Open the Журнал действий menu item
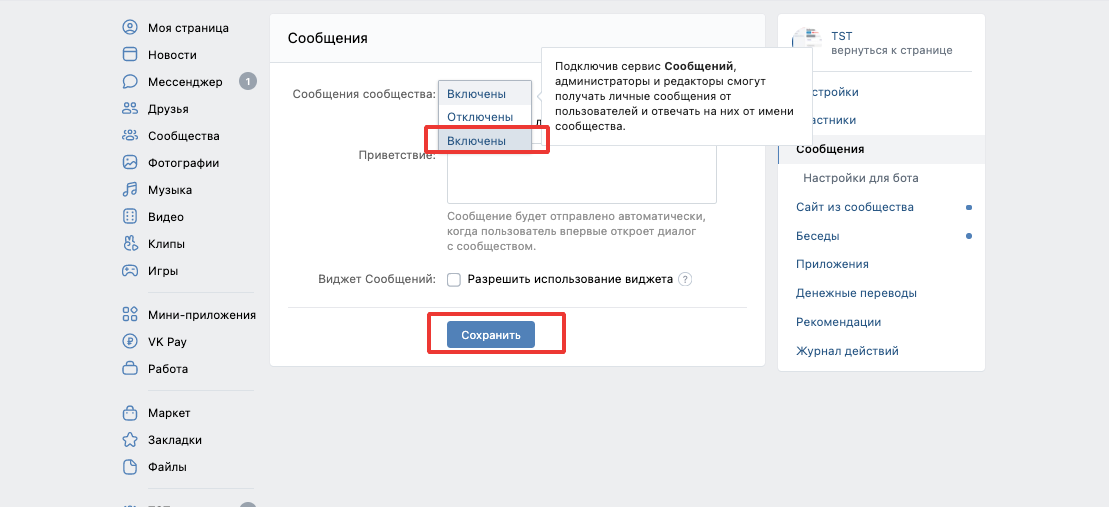The image size is (1109, 507). pos(847,352)
